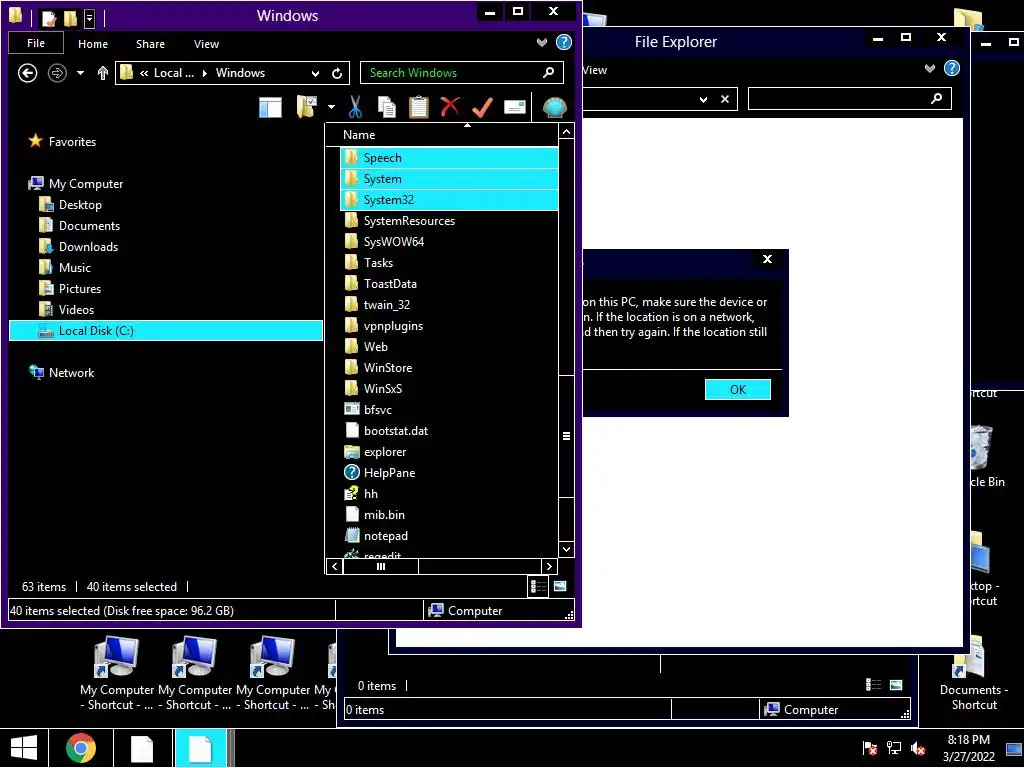Click the Properties icon in the quick access toolbar
This screenshot has height=768, width=1024.
coord(50,18)
